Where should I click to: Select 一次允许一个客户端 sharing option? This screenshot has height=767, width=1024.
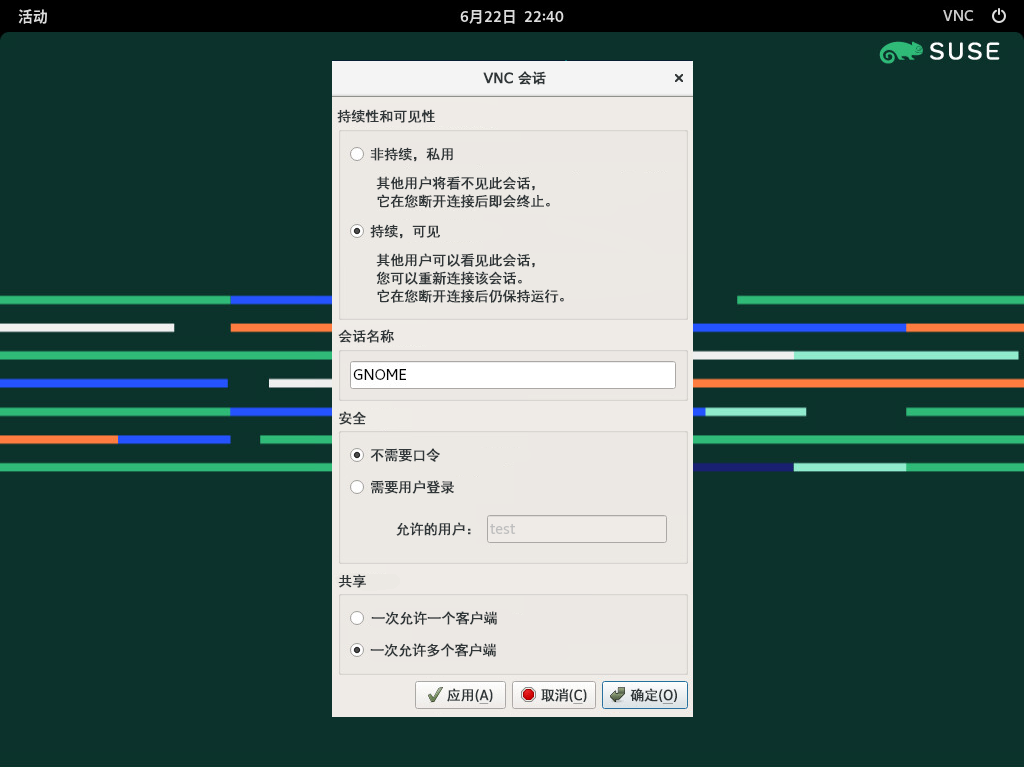(x=357, y=618)
